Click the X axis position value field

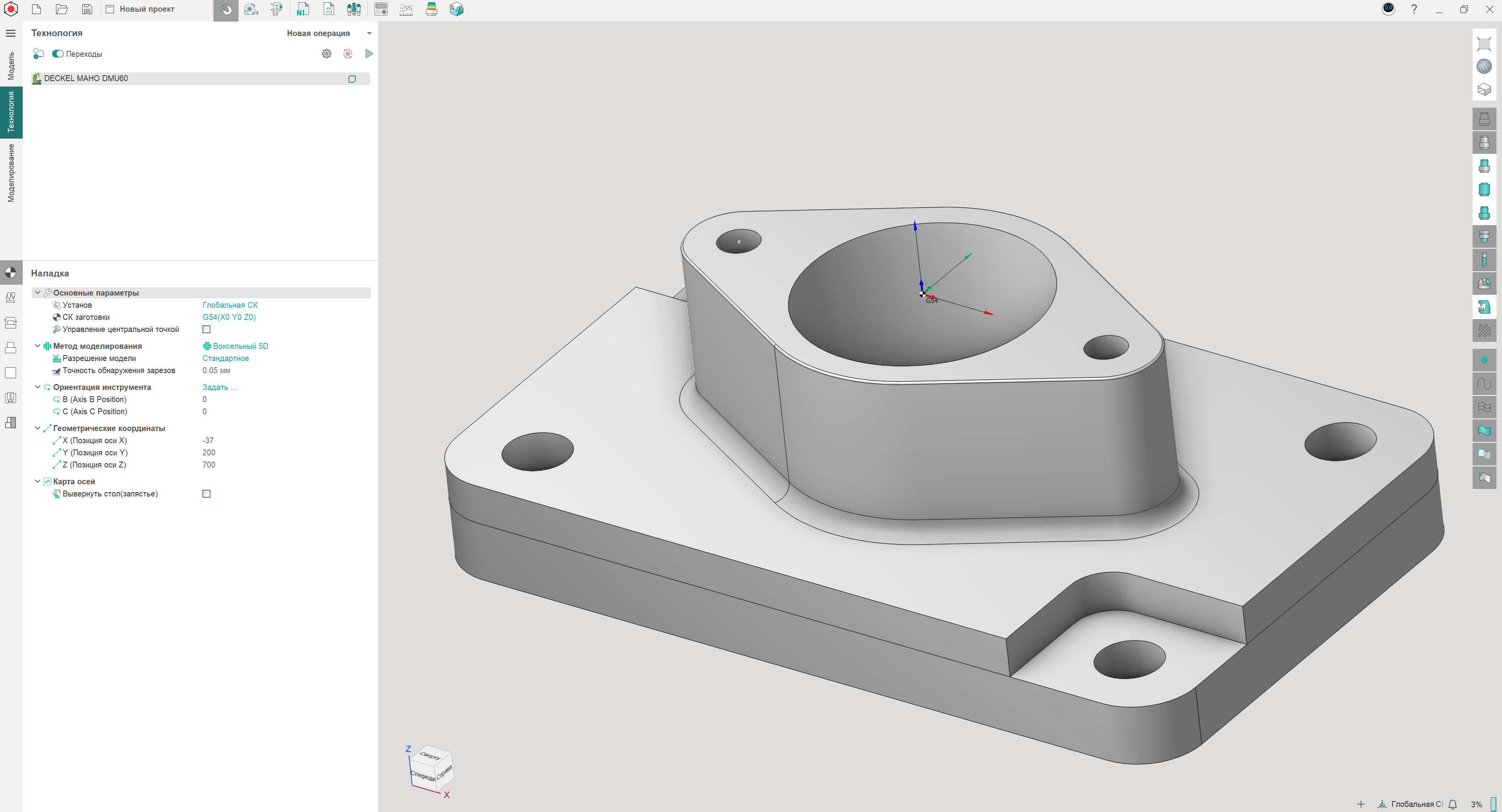208,440
